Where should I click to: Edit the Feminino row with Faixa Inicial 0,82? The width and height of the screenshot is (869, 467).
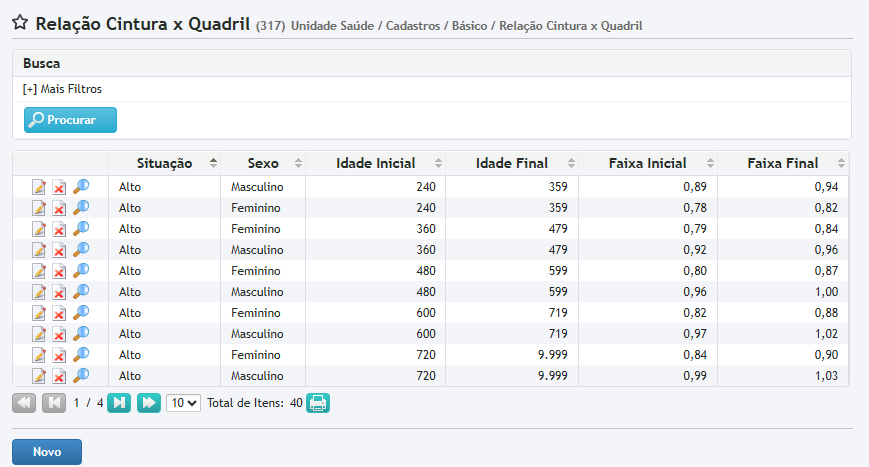39,313
